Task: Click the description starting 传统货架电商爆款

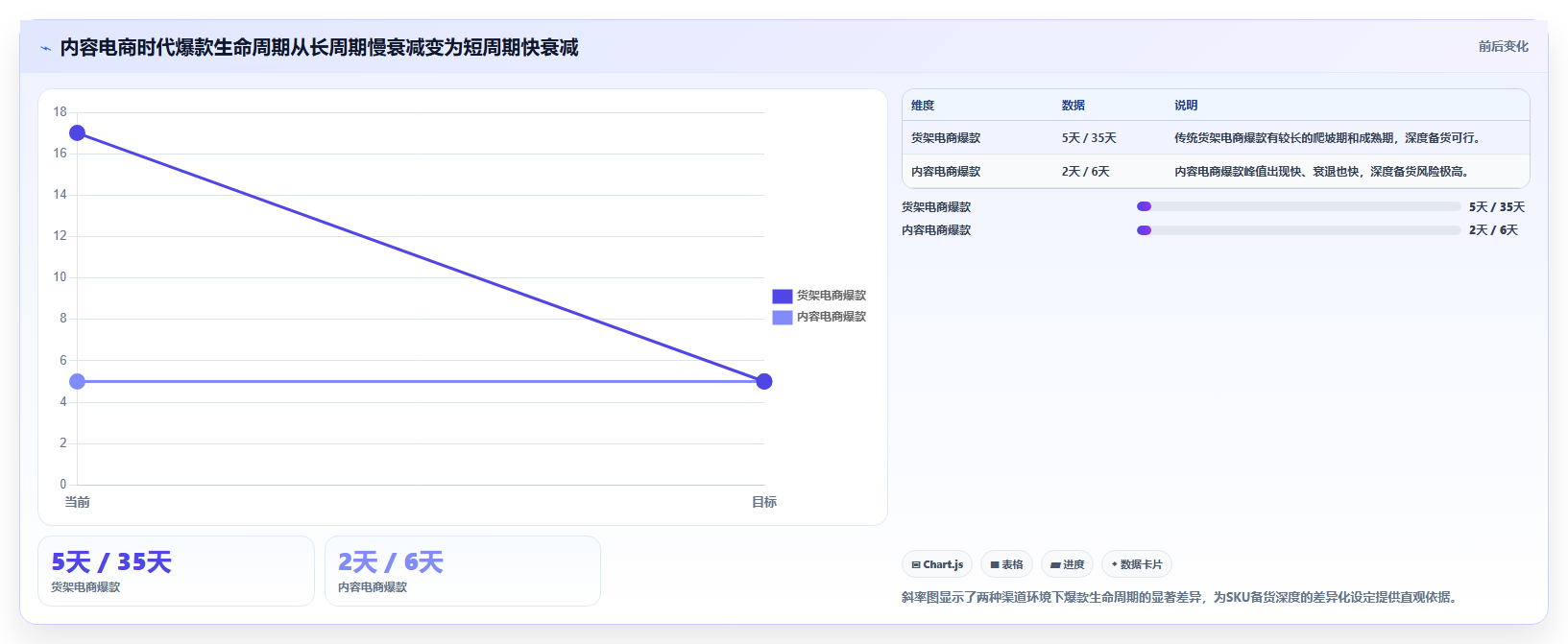Action: coord(1329,138)
